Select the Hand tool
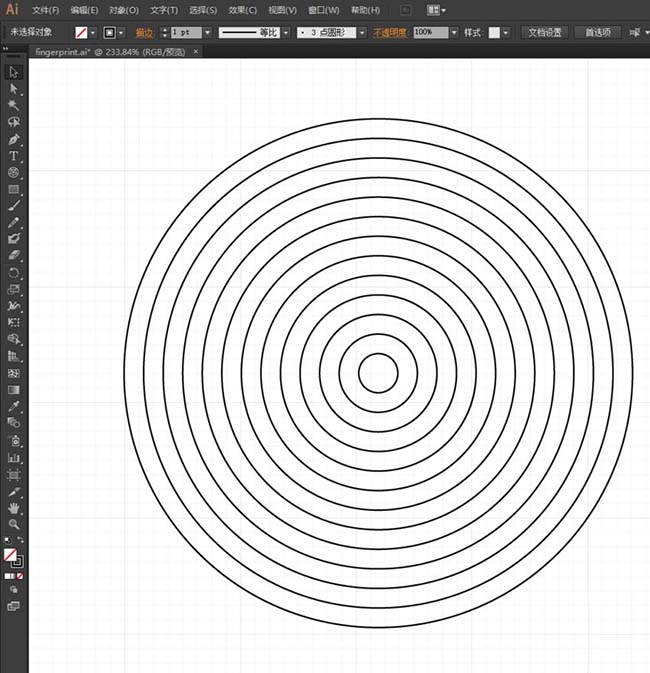 14,508
